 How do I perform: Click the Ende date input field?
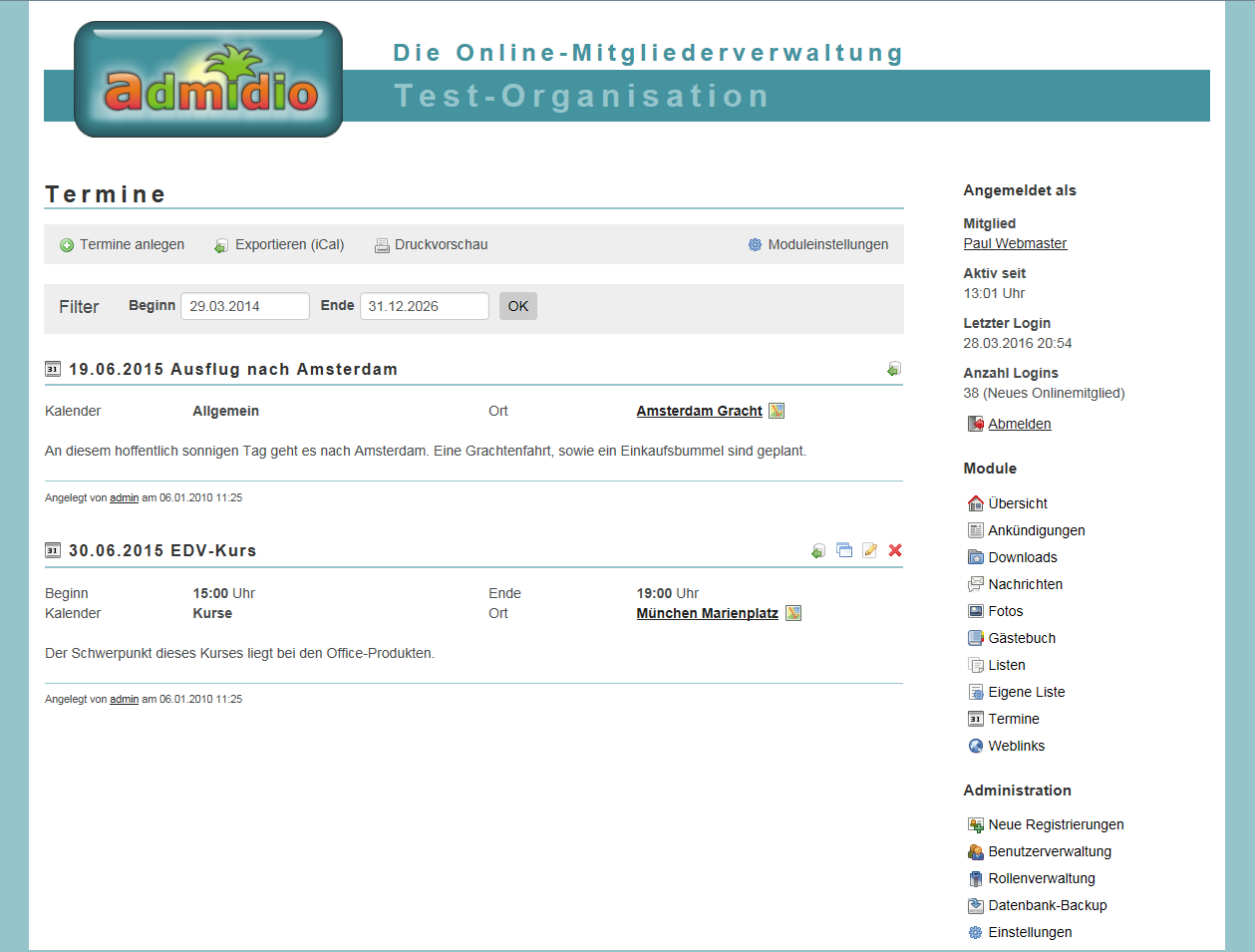[x=424, y=306]
